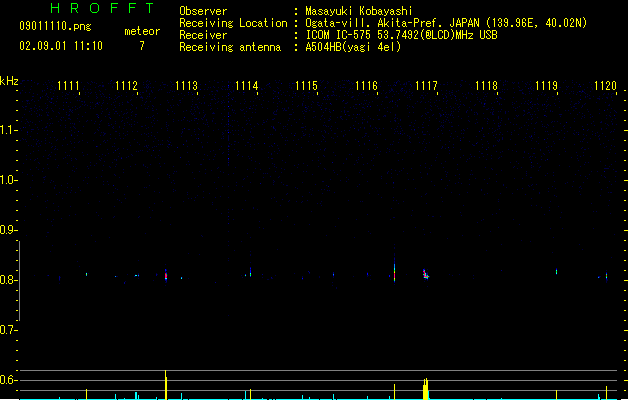Screen dimensions: 629x400
Task: Click the meteor echo after the 1112 mark
Action: (x=166, y=275)
